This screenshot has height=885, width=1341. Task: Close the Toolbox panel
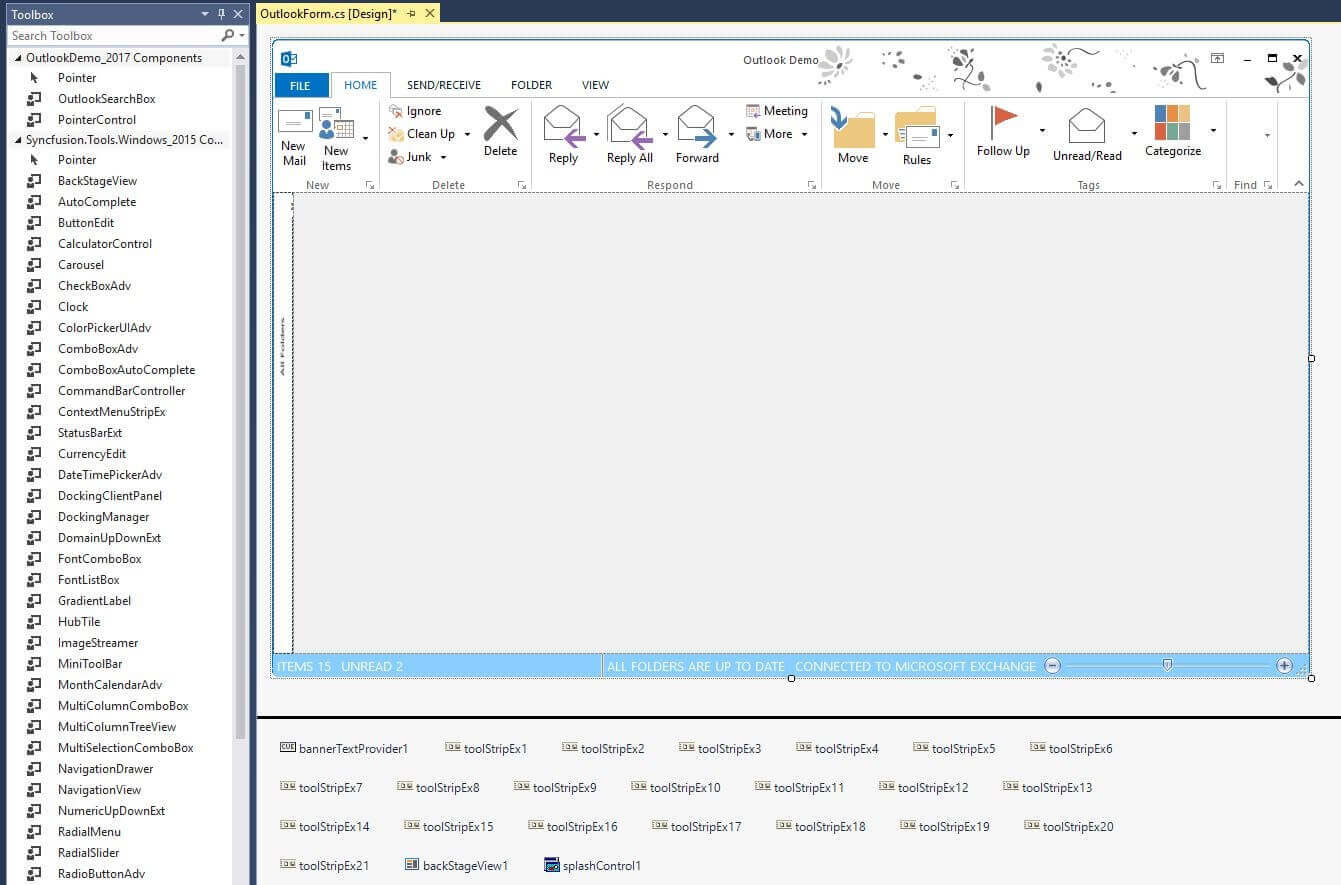pos(238,15)
